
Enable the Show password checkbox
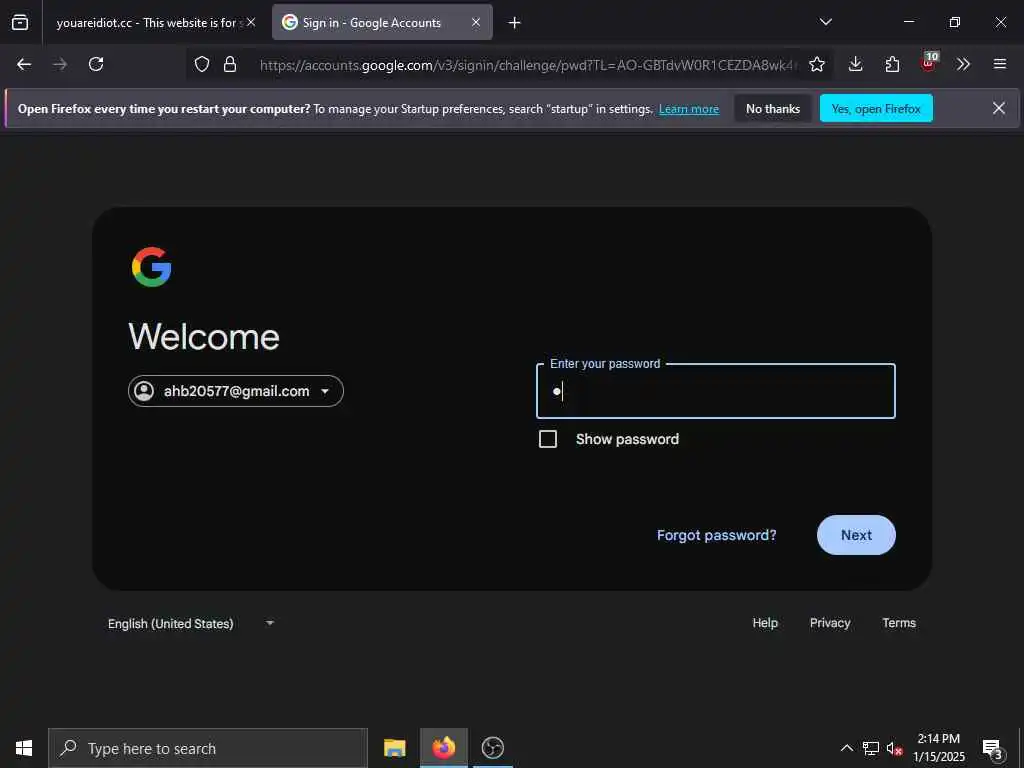coord(548,439)
